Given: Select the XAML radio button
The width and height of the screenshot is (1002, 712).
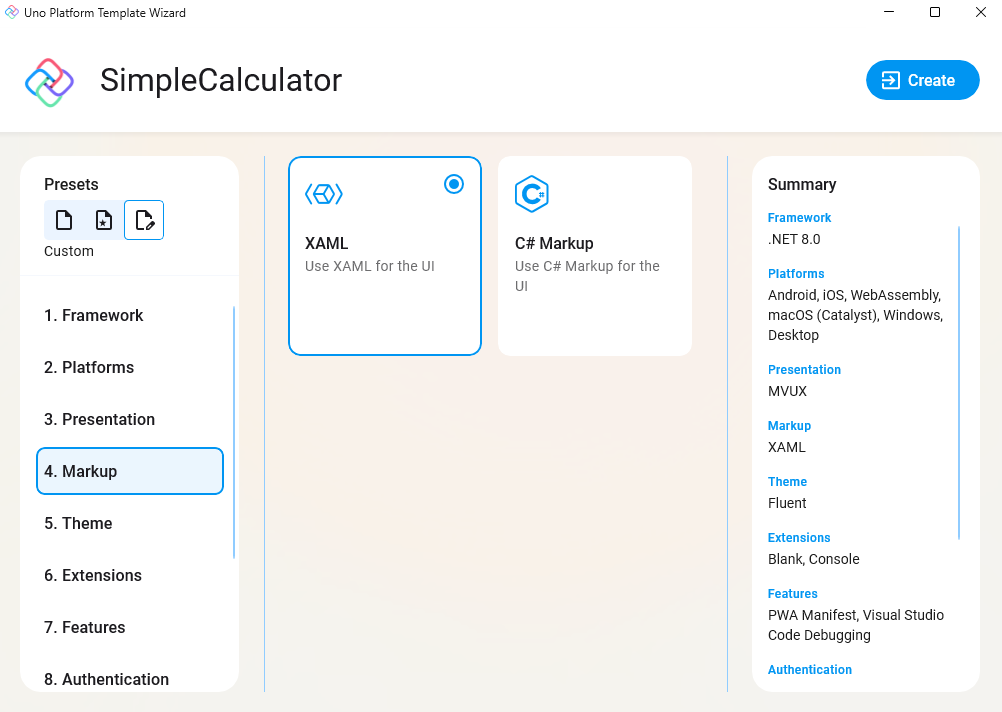Looking at the screenshot, I should (x=454, y=183).
